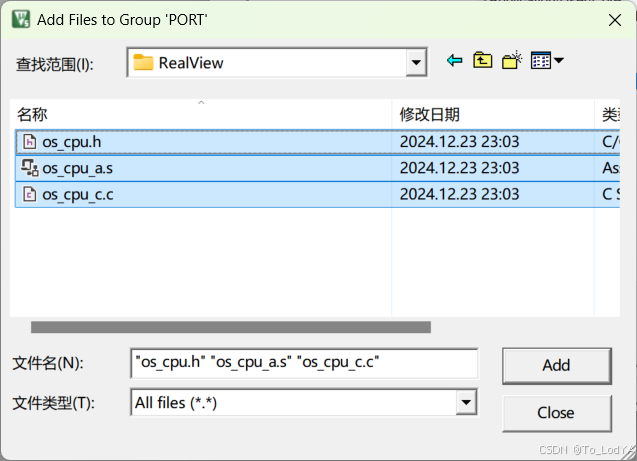This screenshot has height=461, width=637.
Task: Click the os_cpu_c.c source file icon
Action: 29,194
